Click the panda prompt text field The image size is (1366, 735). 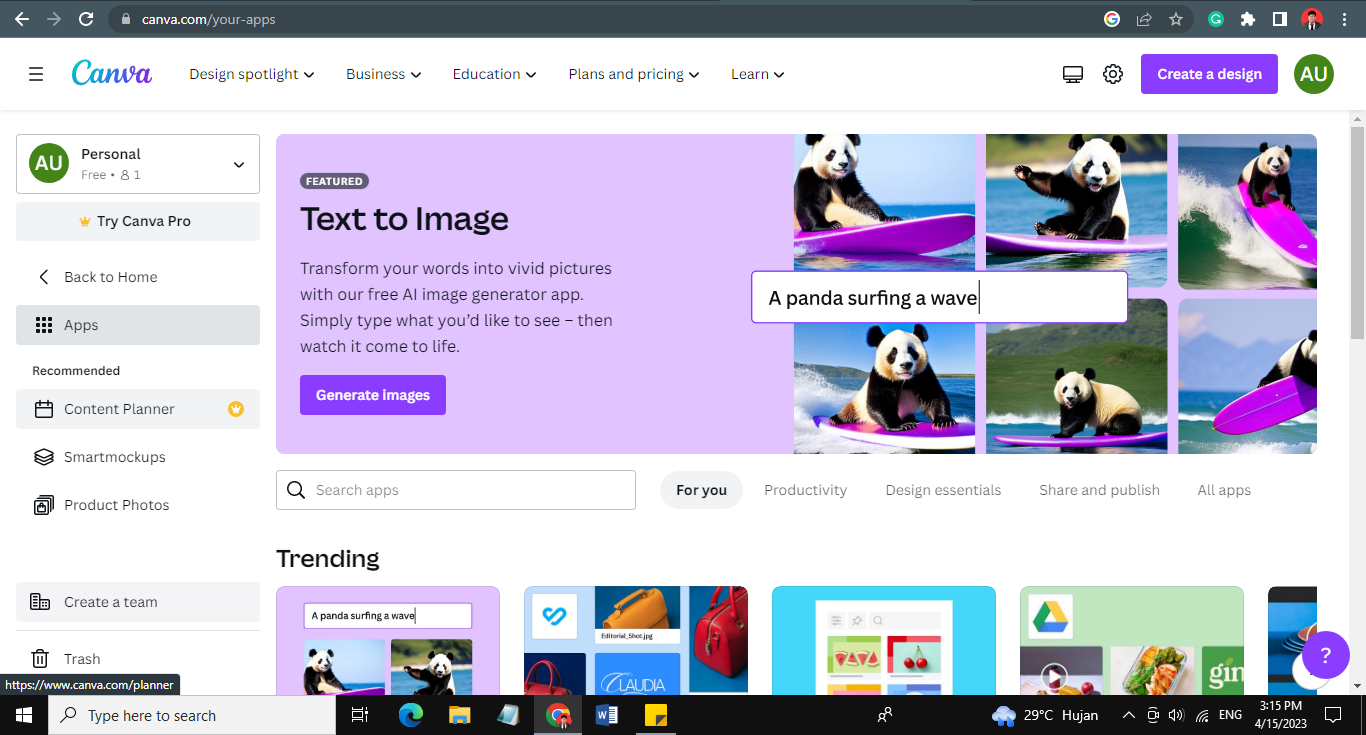(x=938, y=297)
